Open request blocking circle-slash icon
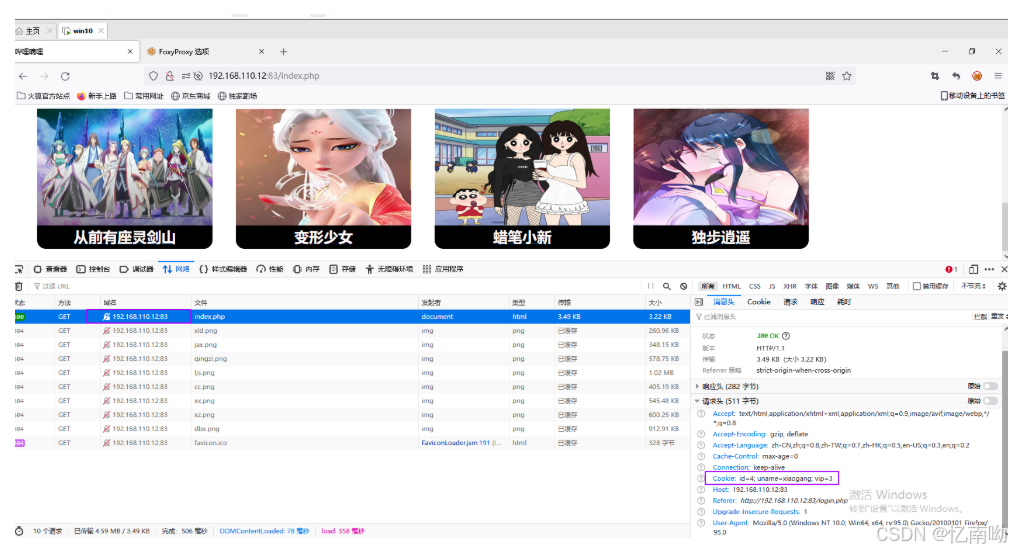The height and width of the screenshot is (552, 1011). (x=683, y=286)
